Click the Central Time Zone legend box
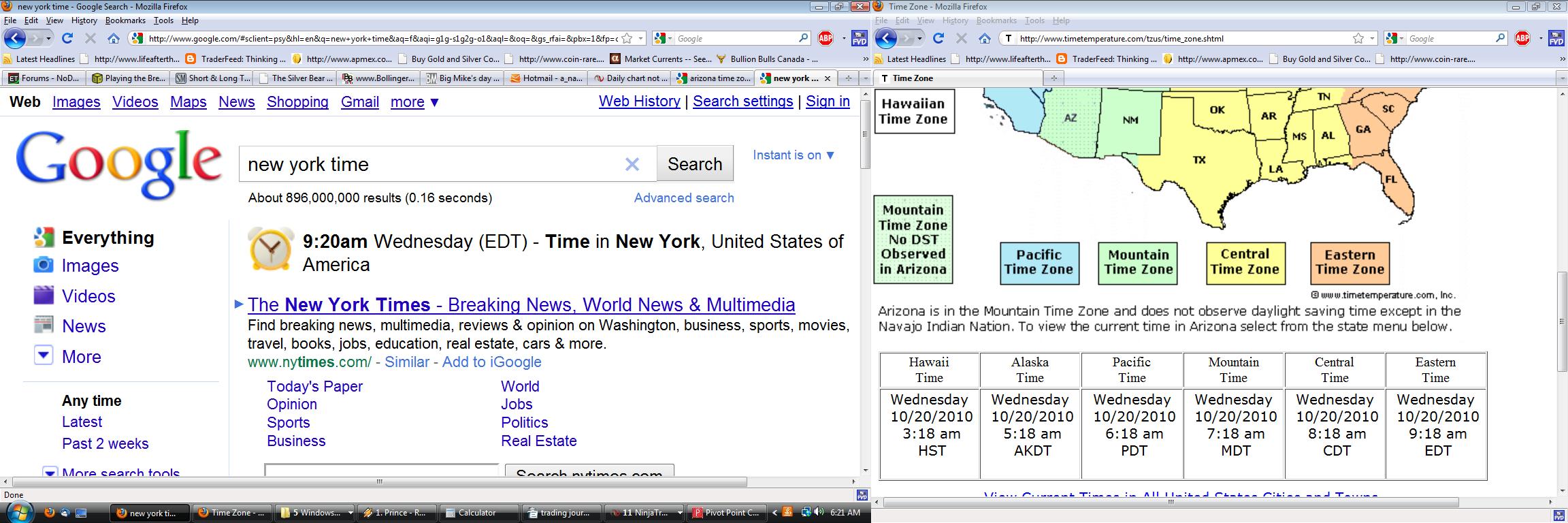The width and height of the screenshot is (1568, 523). coord(1245,263)
